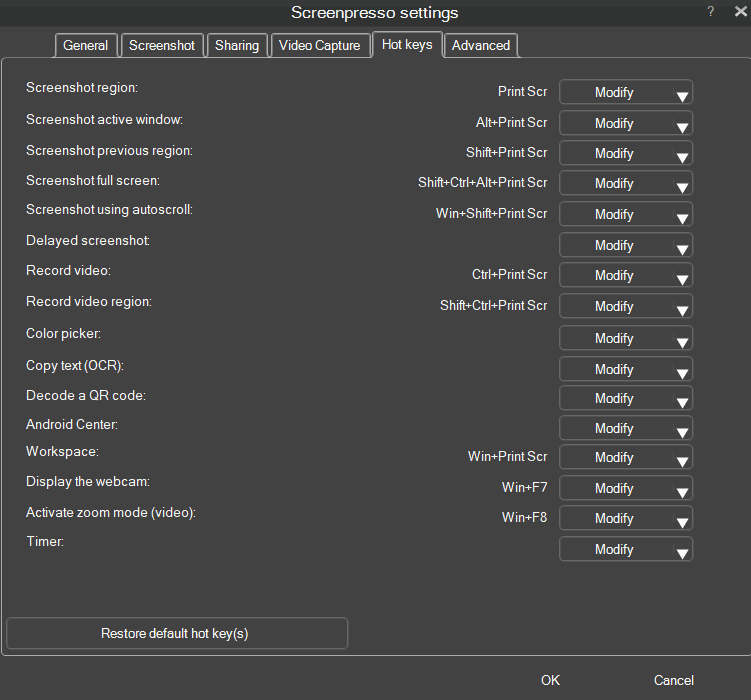Confirm settings with OK
Viewport: 751px width, 700px height.
coord(550,680)
